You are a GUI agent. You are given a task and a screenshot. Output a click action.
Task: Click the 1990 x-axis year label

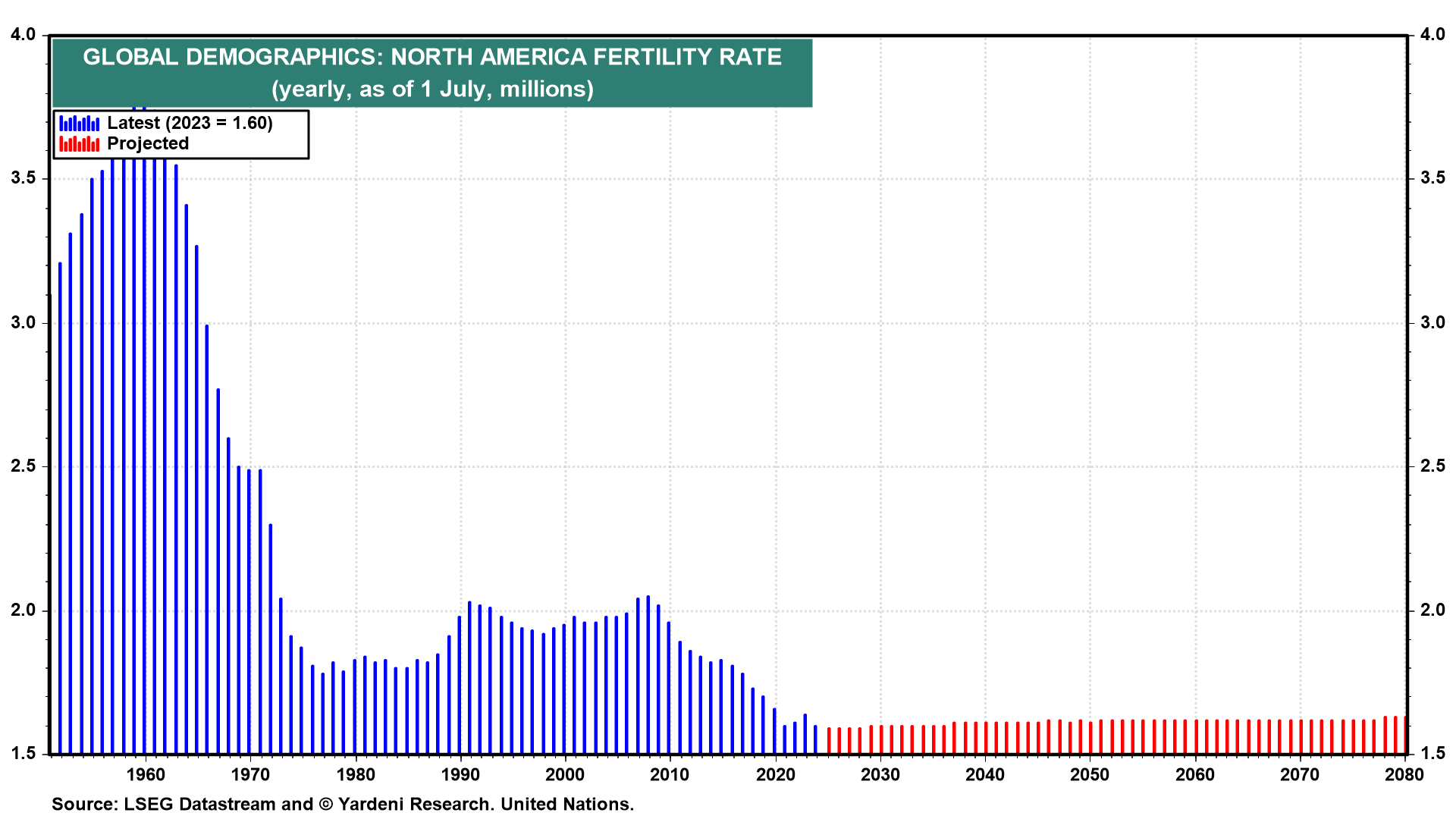pos(460,774)
